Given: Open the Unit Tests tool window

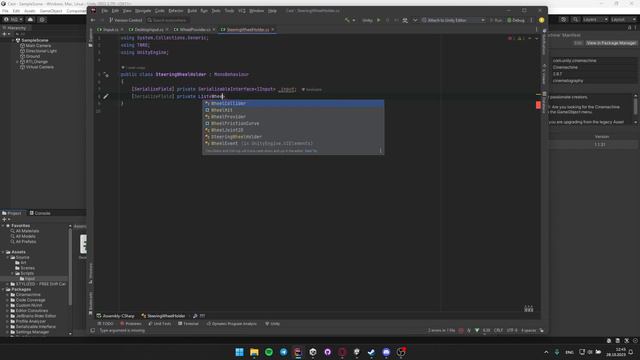Looking at the screenshot, I should (160, 324).
